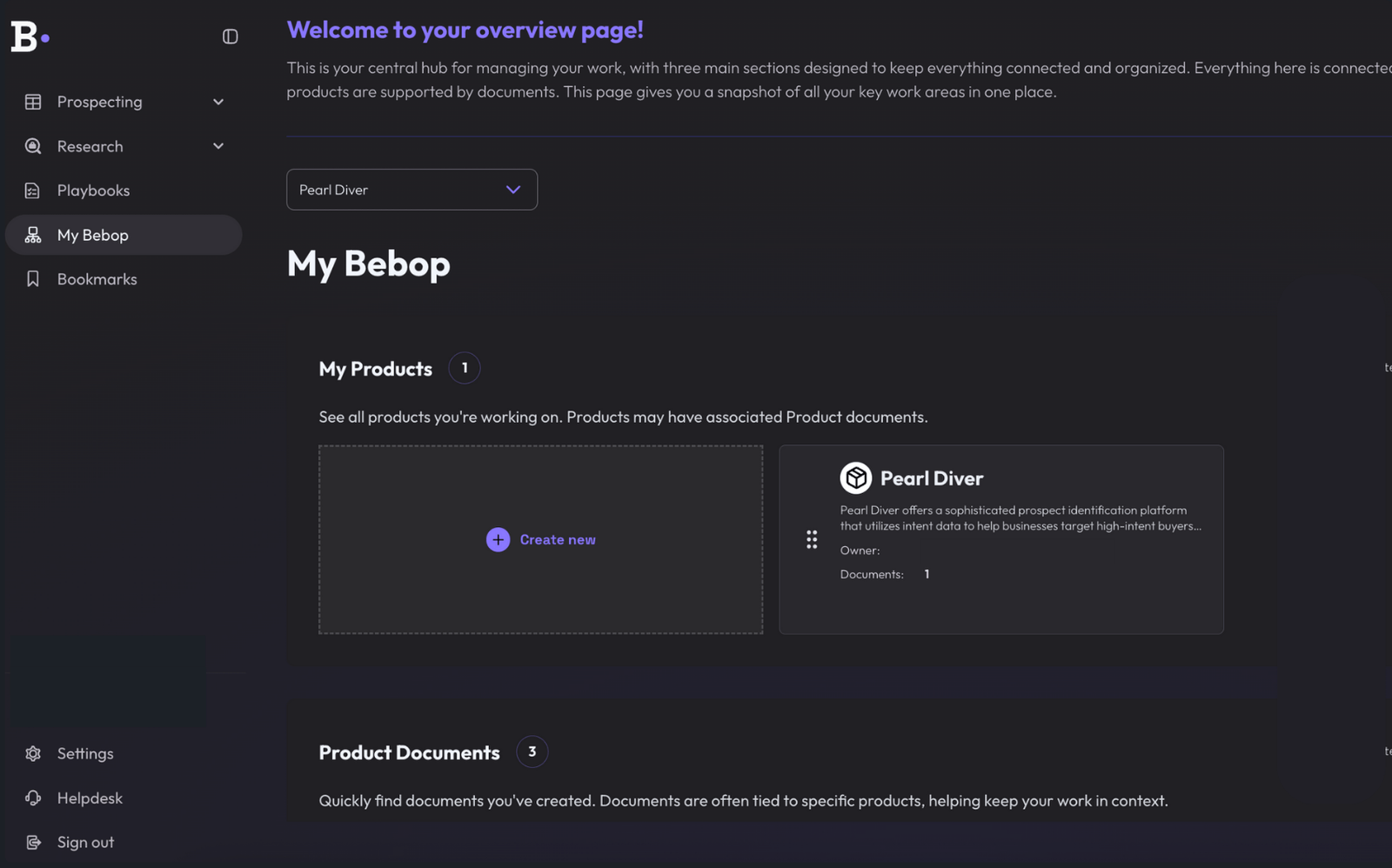Click the Bookmarks bookmark icon
The height and width of the screenshot is (868, 1392).
click(33, 278)
